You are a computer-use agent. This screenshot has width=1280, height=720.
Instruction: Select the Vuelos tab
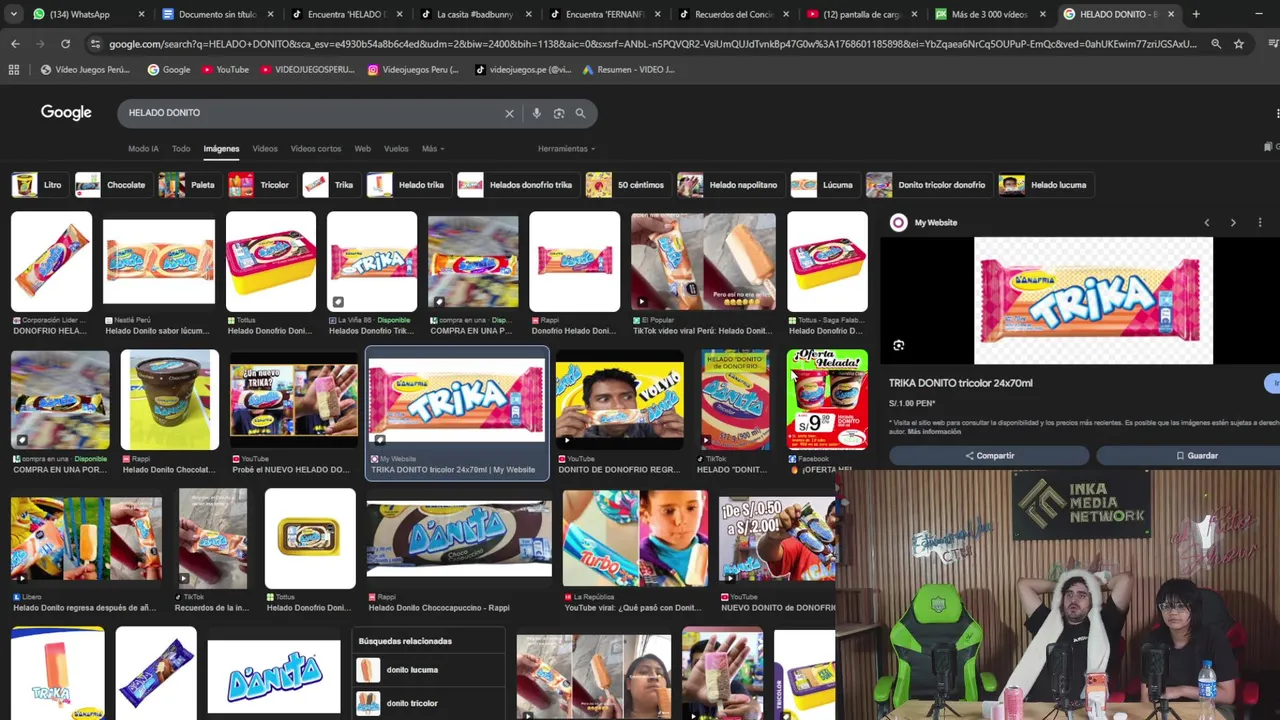(x=396, y=149)
